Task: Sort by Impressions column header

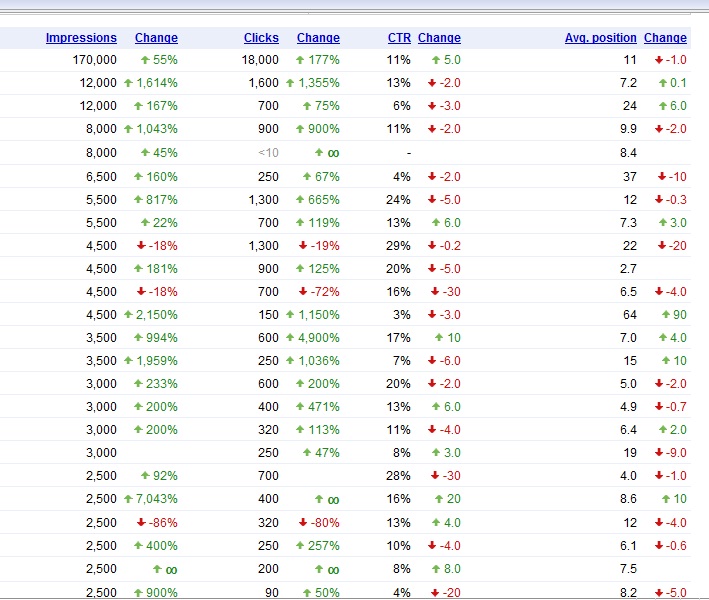Action: 81,38
